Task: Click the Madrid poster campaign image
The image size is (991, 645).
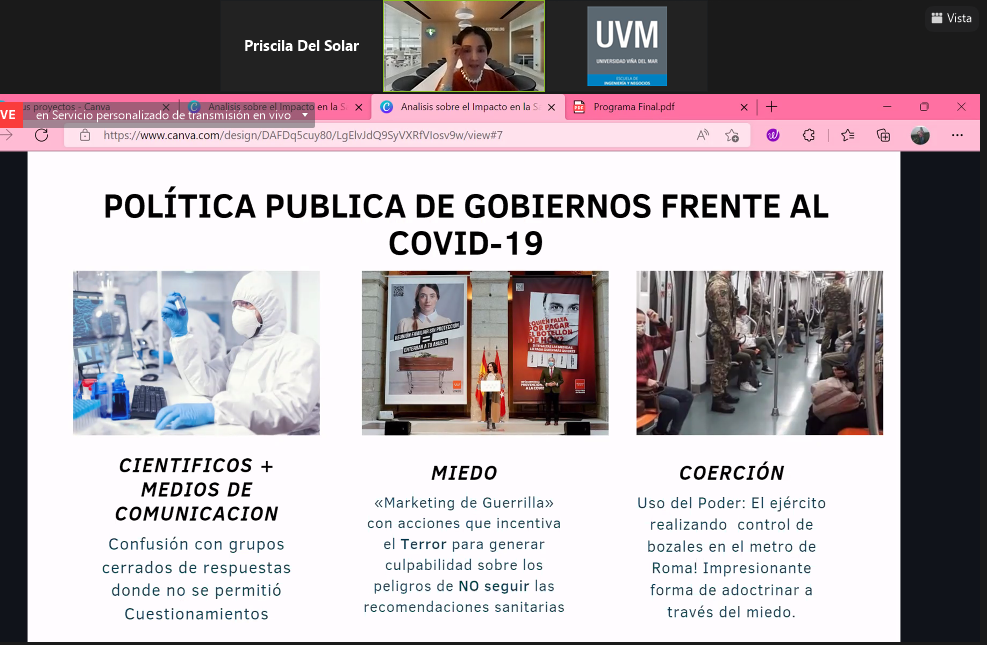Action: 485,353
